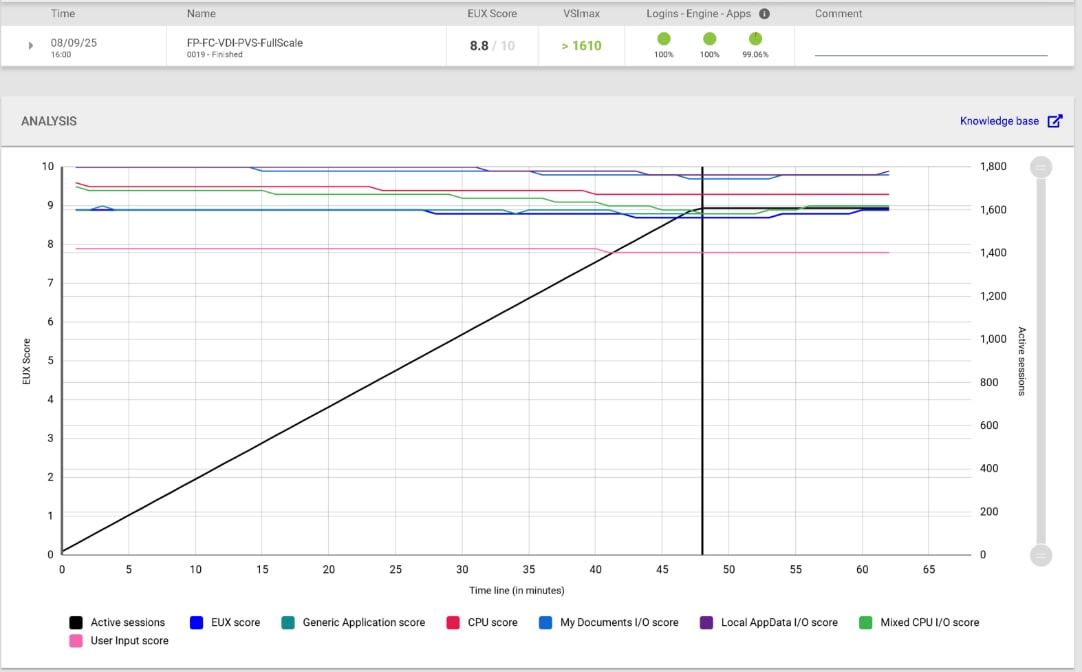Click the CPU score legend label text
The image size is (1082, 672).
[x=493, y=622]
